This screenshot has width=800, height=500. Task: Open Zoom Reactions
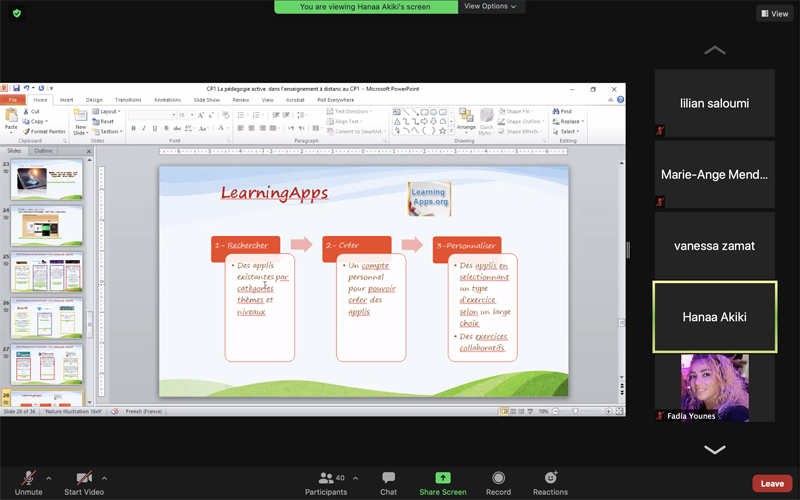[551, 483]
